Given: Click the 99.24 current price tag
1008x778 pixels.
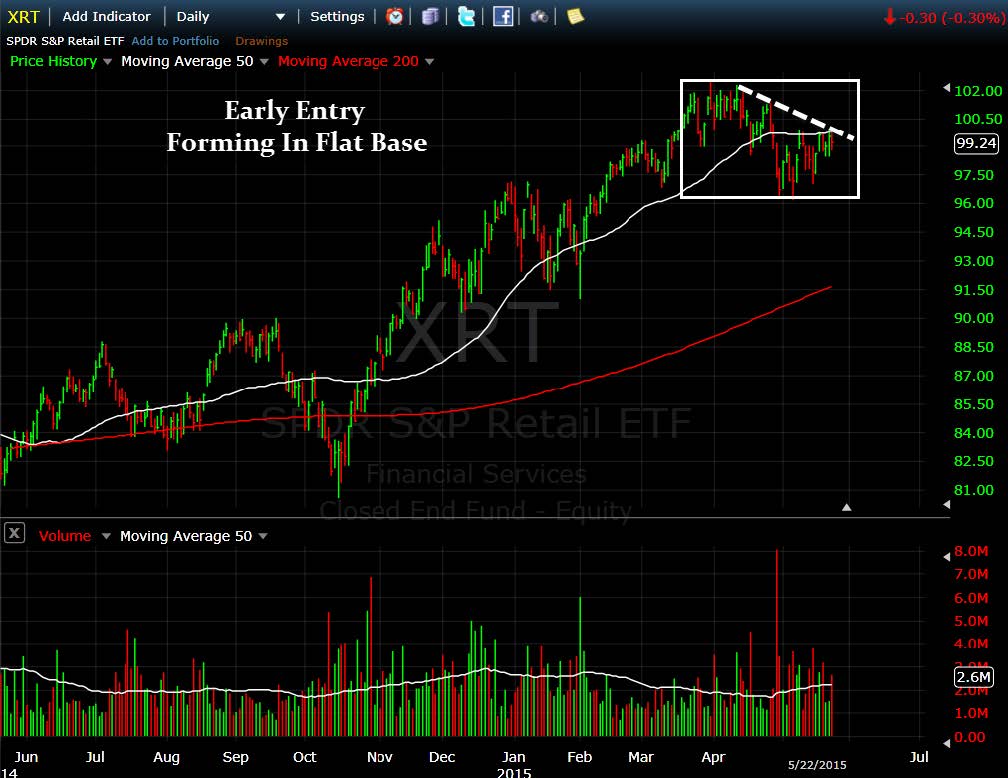Looking at the screenshot, I should (x=976, y=143).
